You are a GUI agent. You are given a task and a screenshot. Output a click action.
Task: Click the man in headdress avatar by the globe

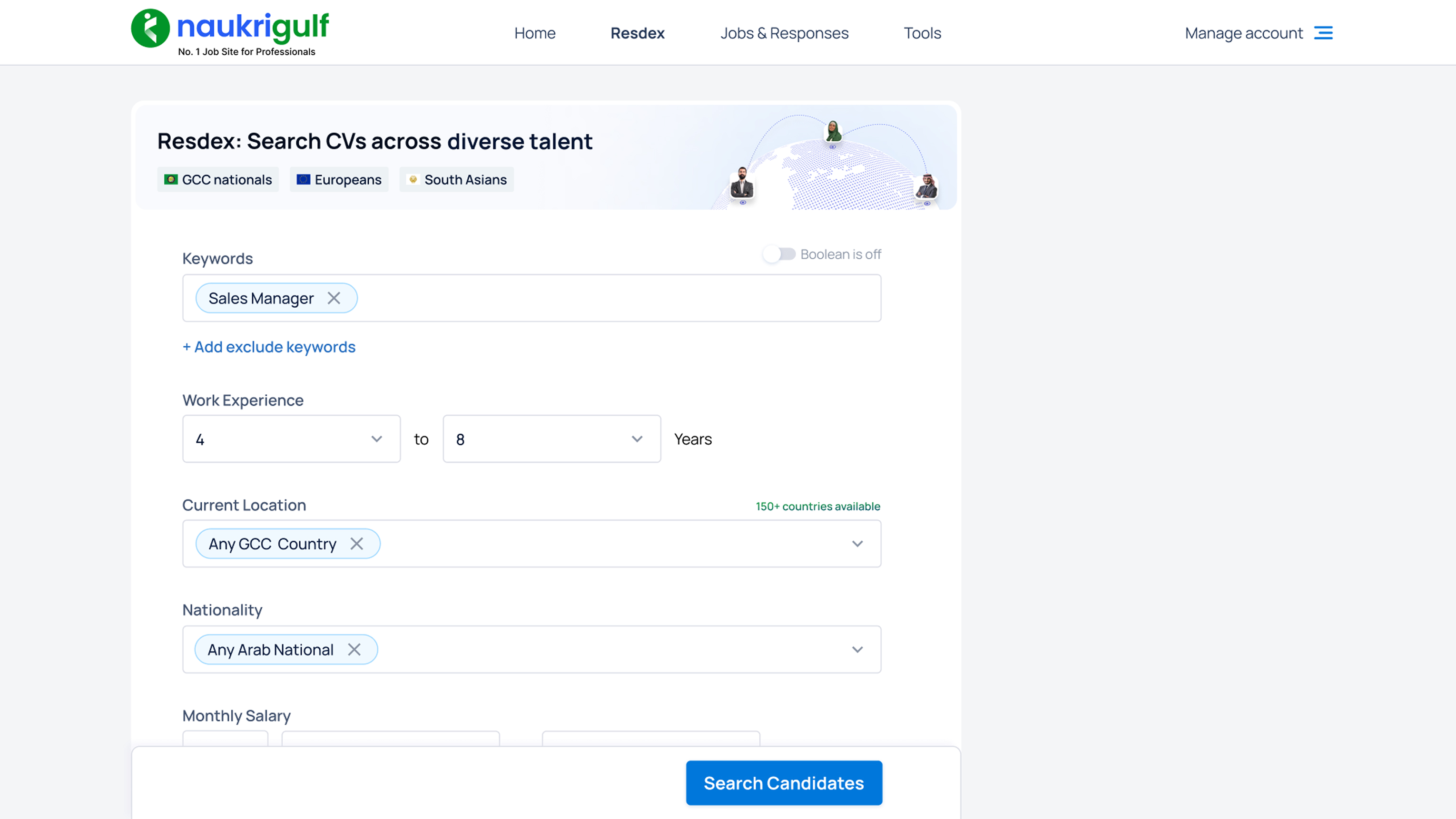click(x=926, y=187)
